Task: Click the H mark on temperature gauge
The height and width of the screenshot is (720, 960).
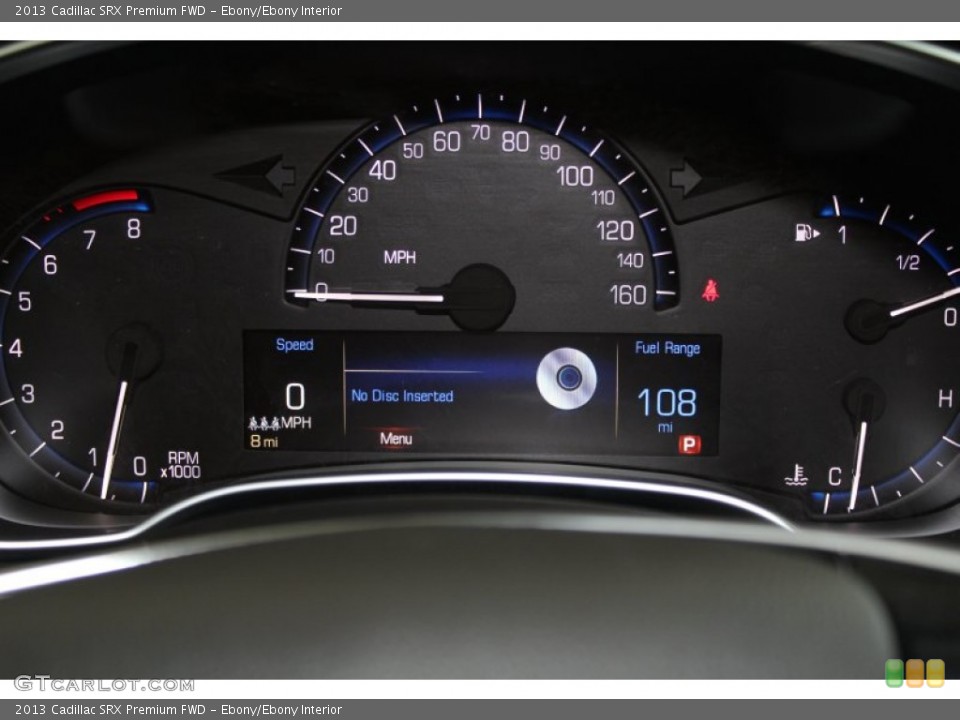Action: (x=945, y=399)
